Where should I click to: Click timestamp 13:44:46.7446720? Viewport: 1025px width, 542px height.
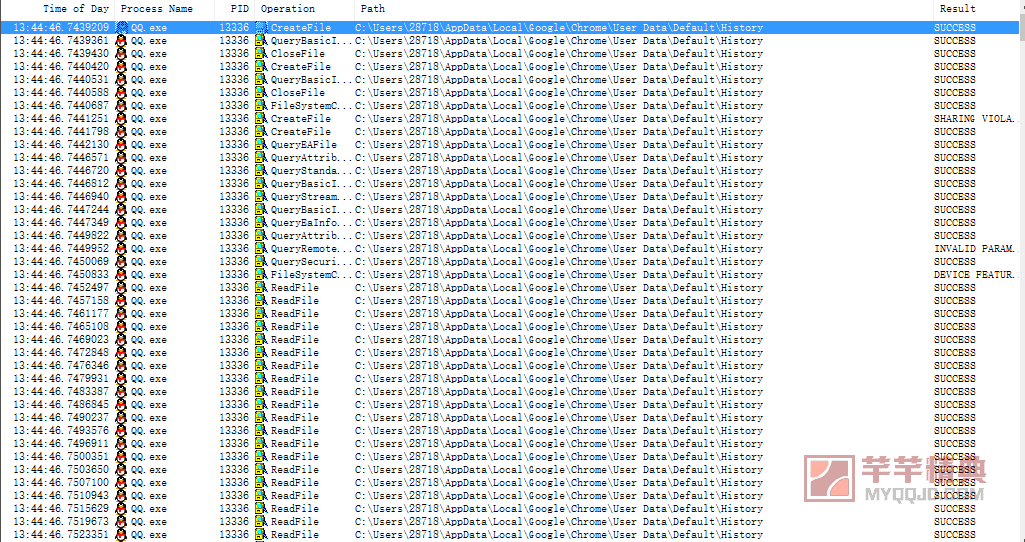point(61,171)
